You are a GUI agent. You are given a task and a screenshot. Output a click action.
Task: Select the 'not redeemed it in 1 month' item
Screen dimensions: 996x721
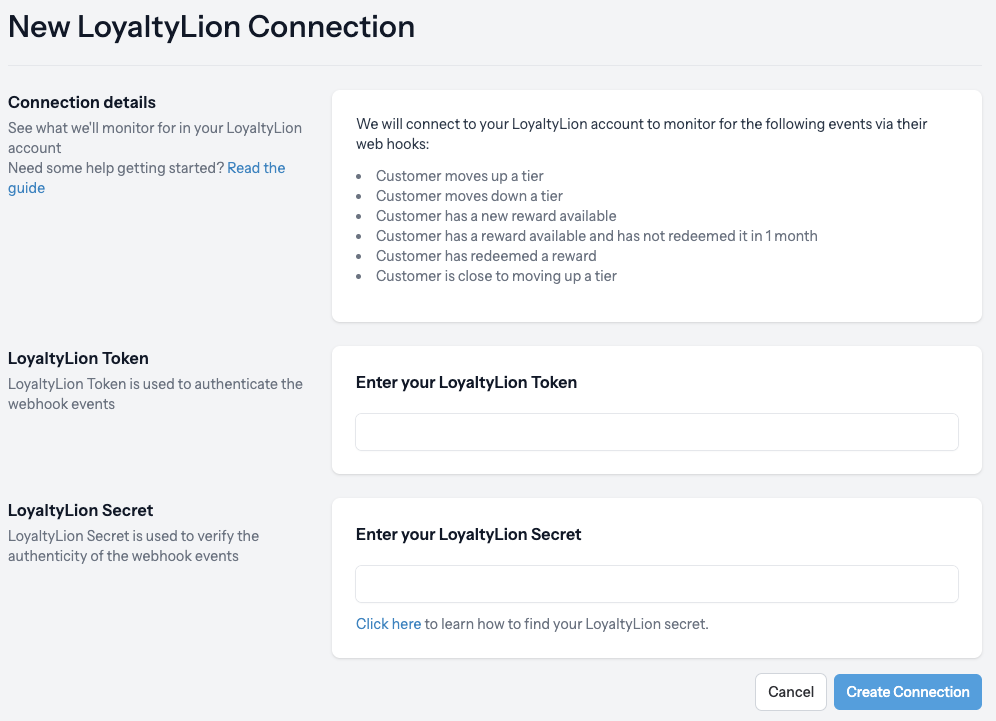tap(596, 236)
